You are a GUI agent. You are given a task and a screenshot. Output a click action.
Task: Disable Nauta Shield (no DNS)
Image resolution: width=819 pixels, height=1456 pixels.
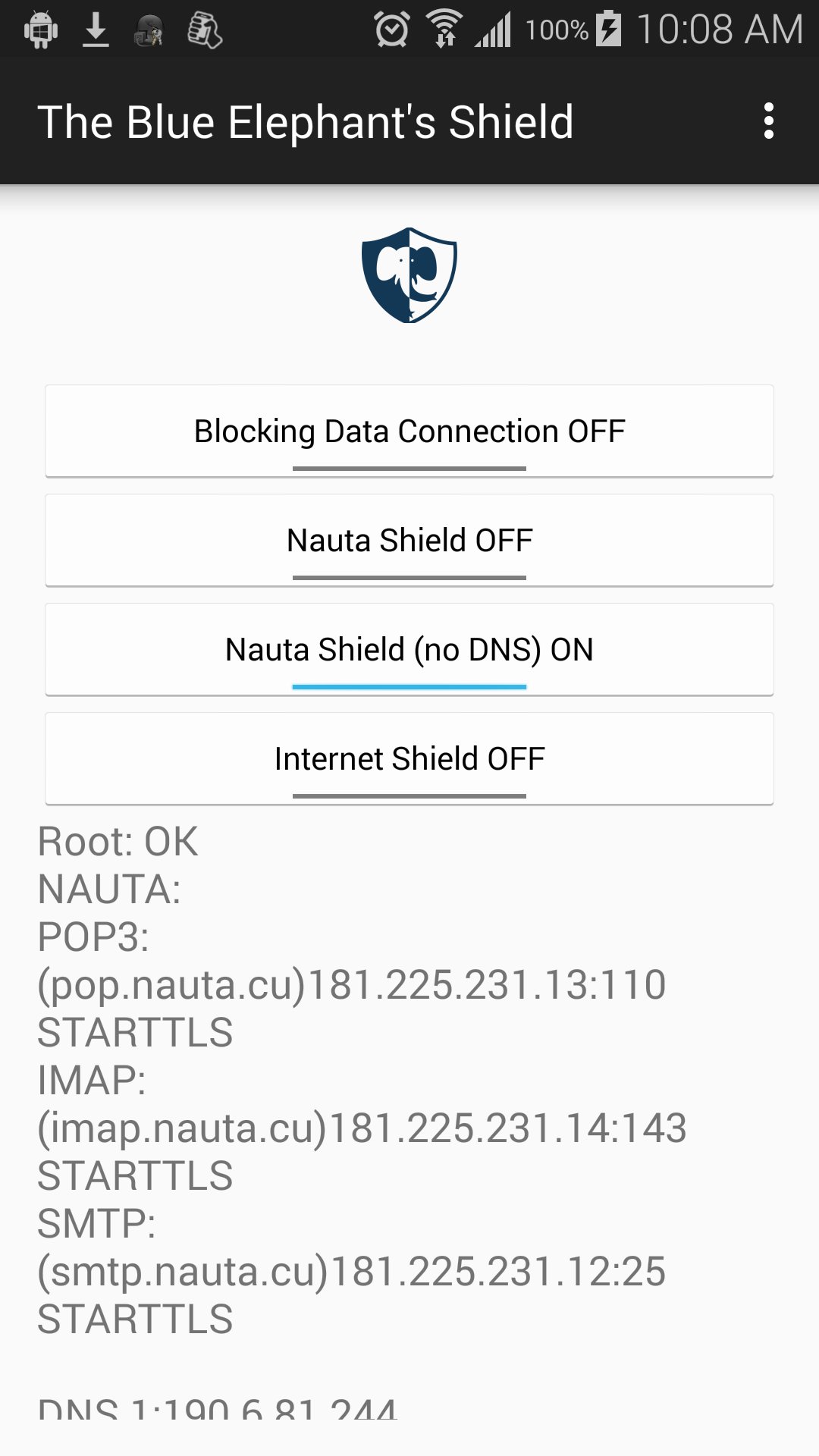(x=409, y=650)
